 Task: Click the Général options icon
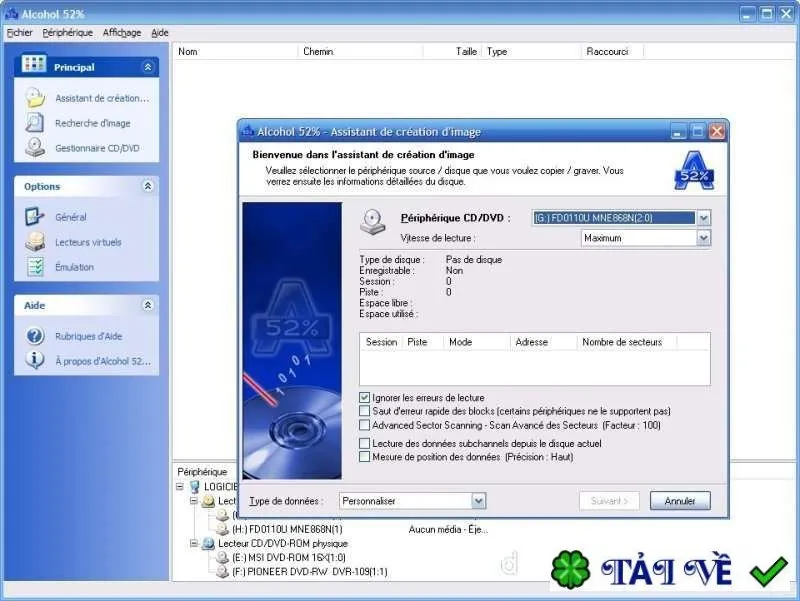(35, 217)
